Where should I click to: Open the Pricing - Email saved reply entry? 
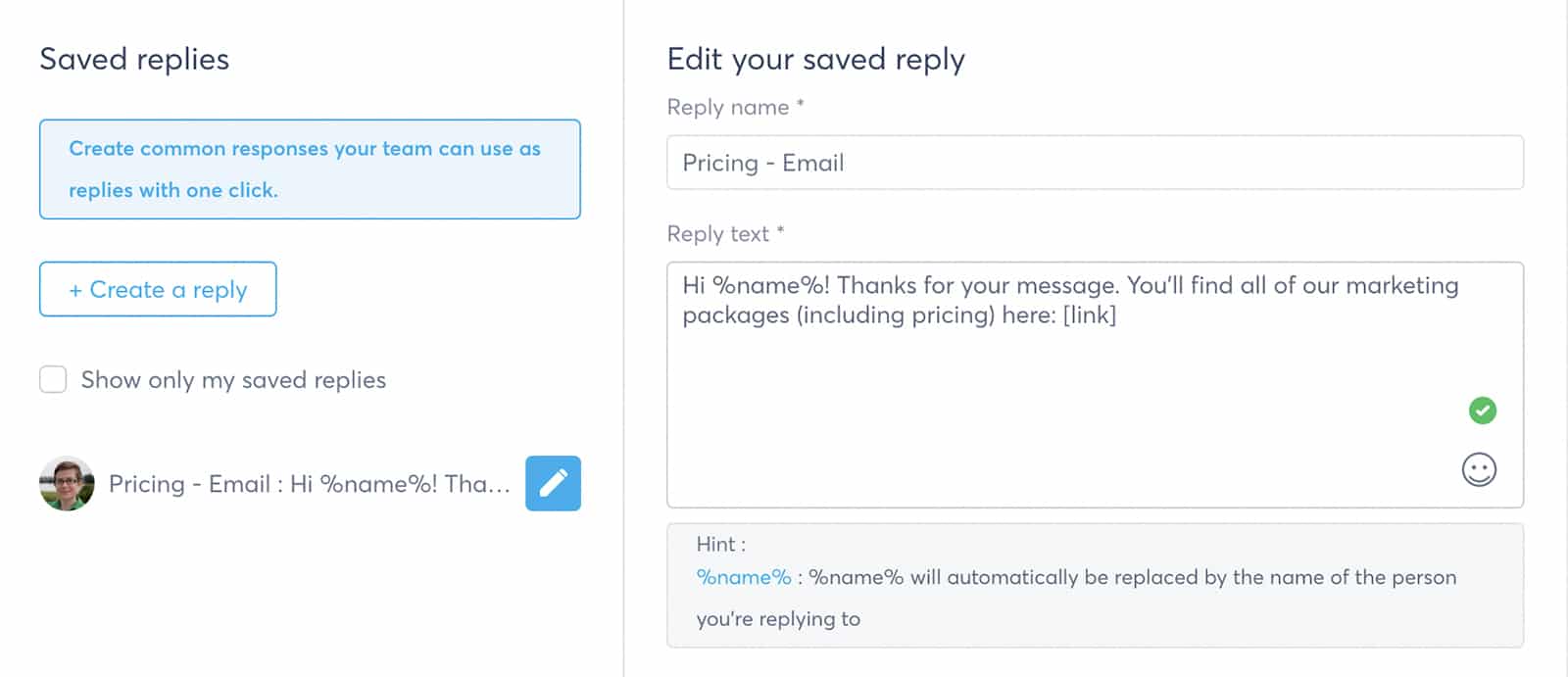(310, 484)
